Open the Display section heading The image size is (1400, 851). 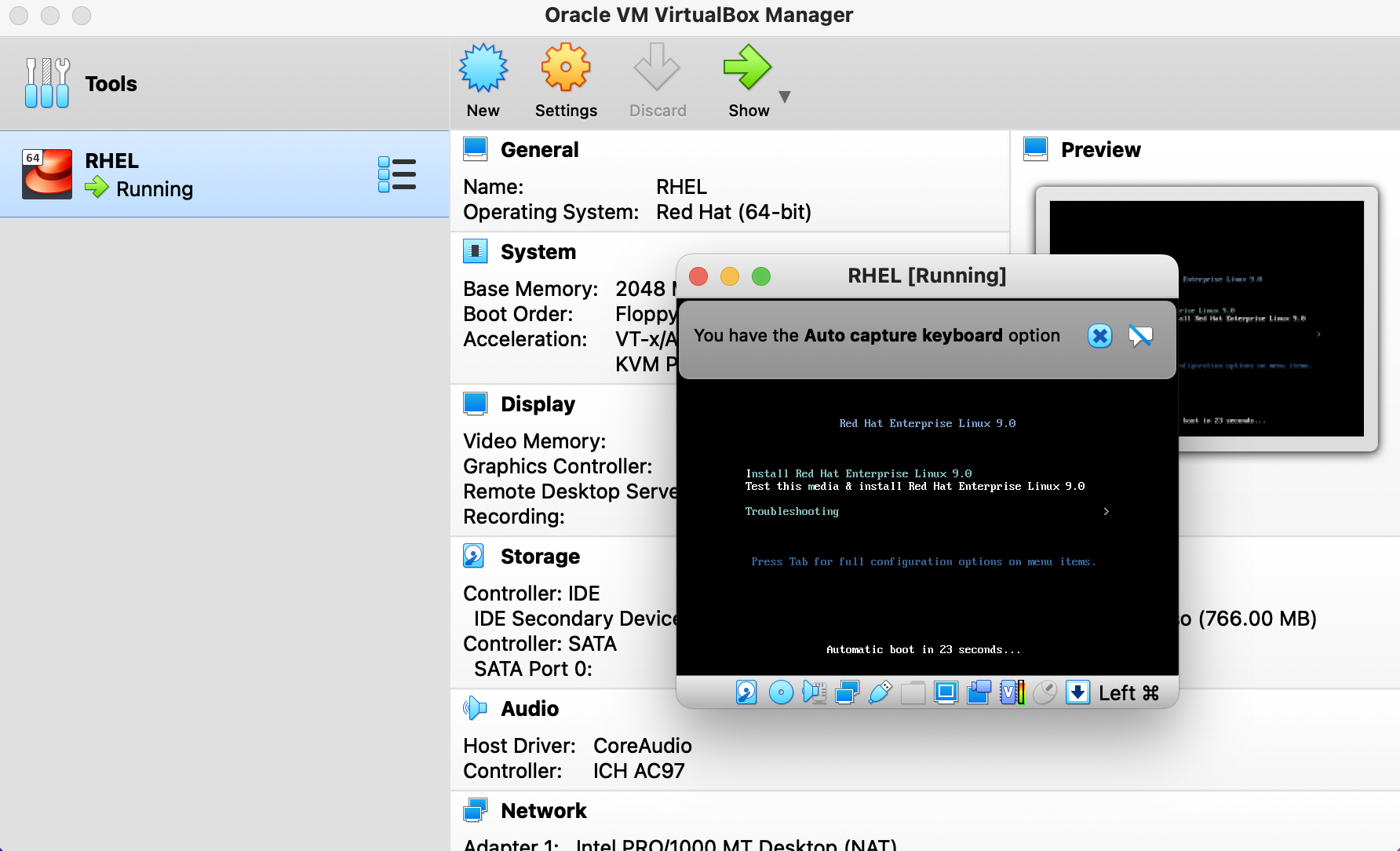point(538,404)
